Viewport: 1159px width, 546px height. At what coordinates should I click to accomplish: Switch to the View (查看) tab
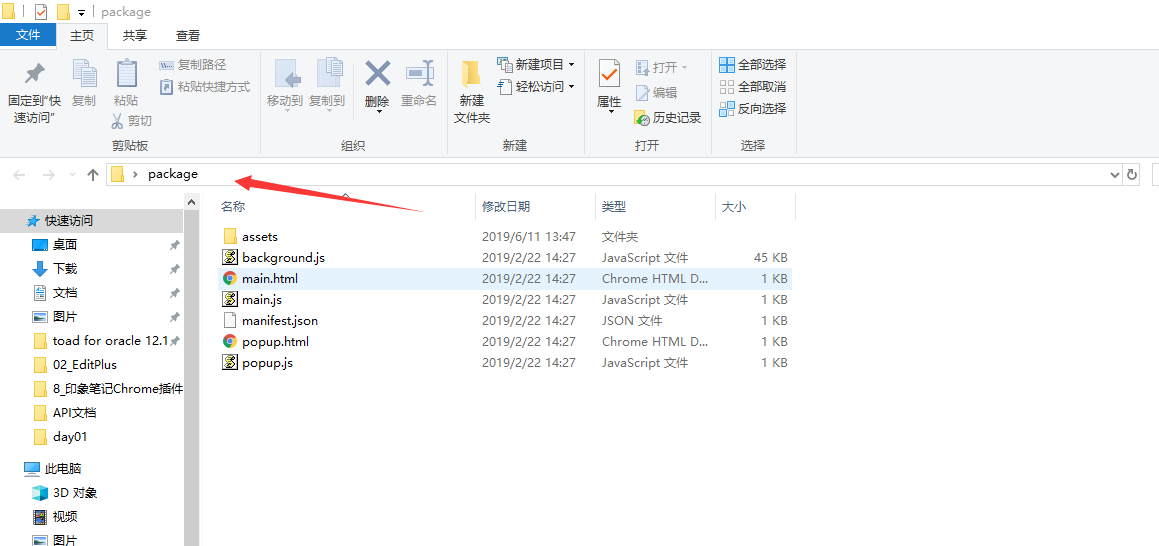click(188, 35)
